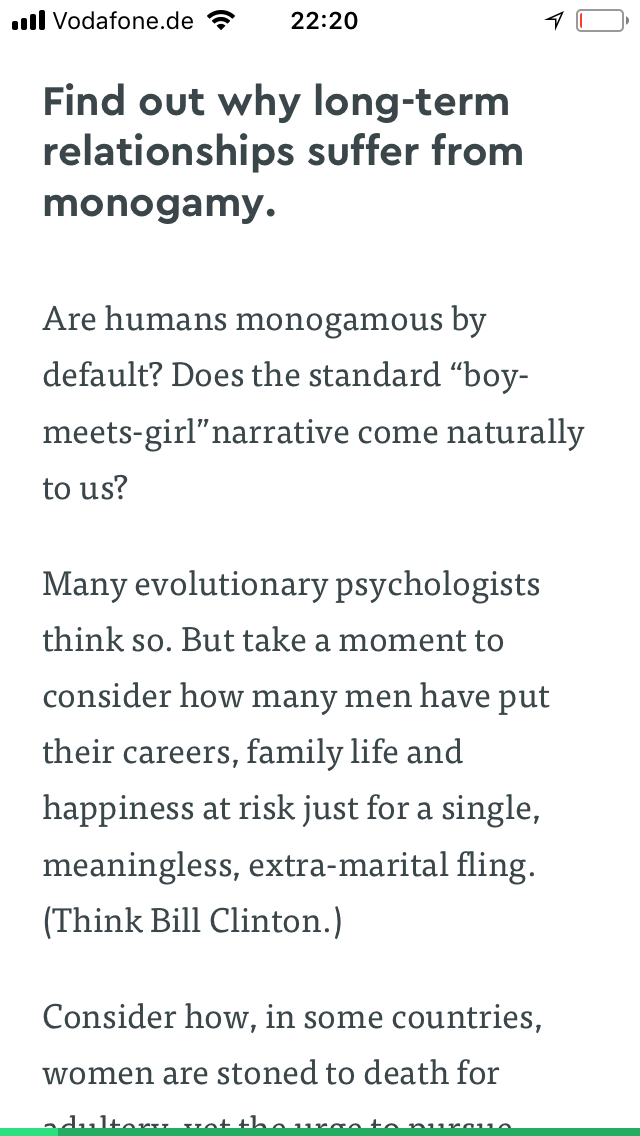Tap the 22:20 clock in status bar
Screen dimensions: 640x1136
pos(324,21)
